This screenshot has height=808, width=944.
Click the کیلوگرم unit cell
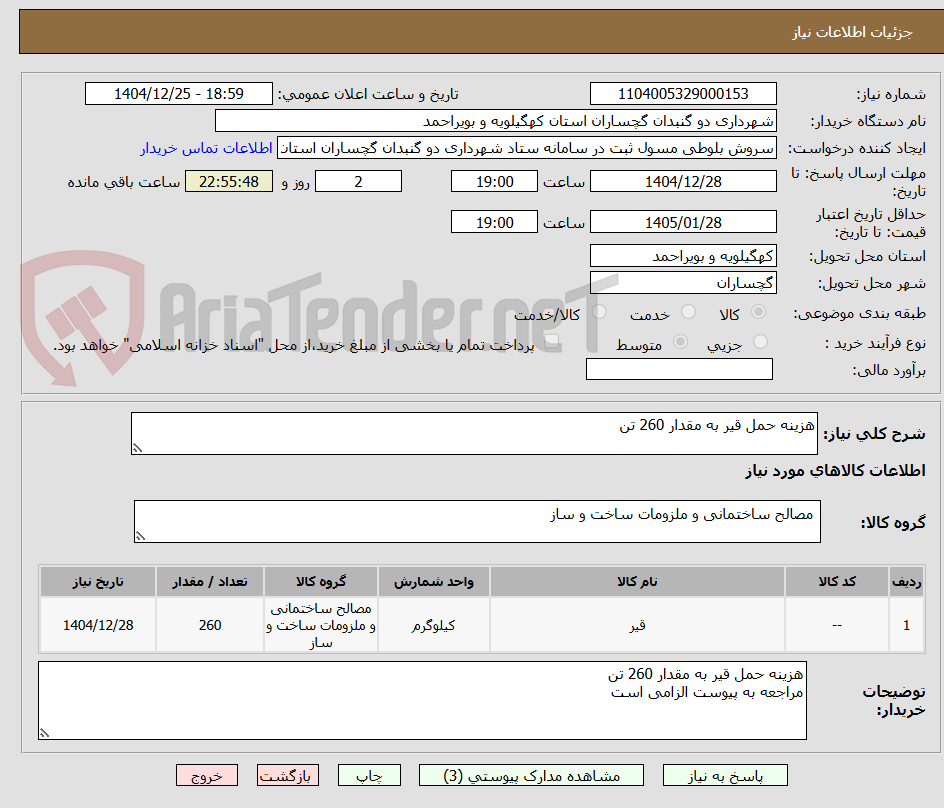(433, 625)
